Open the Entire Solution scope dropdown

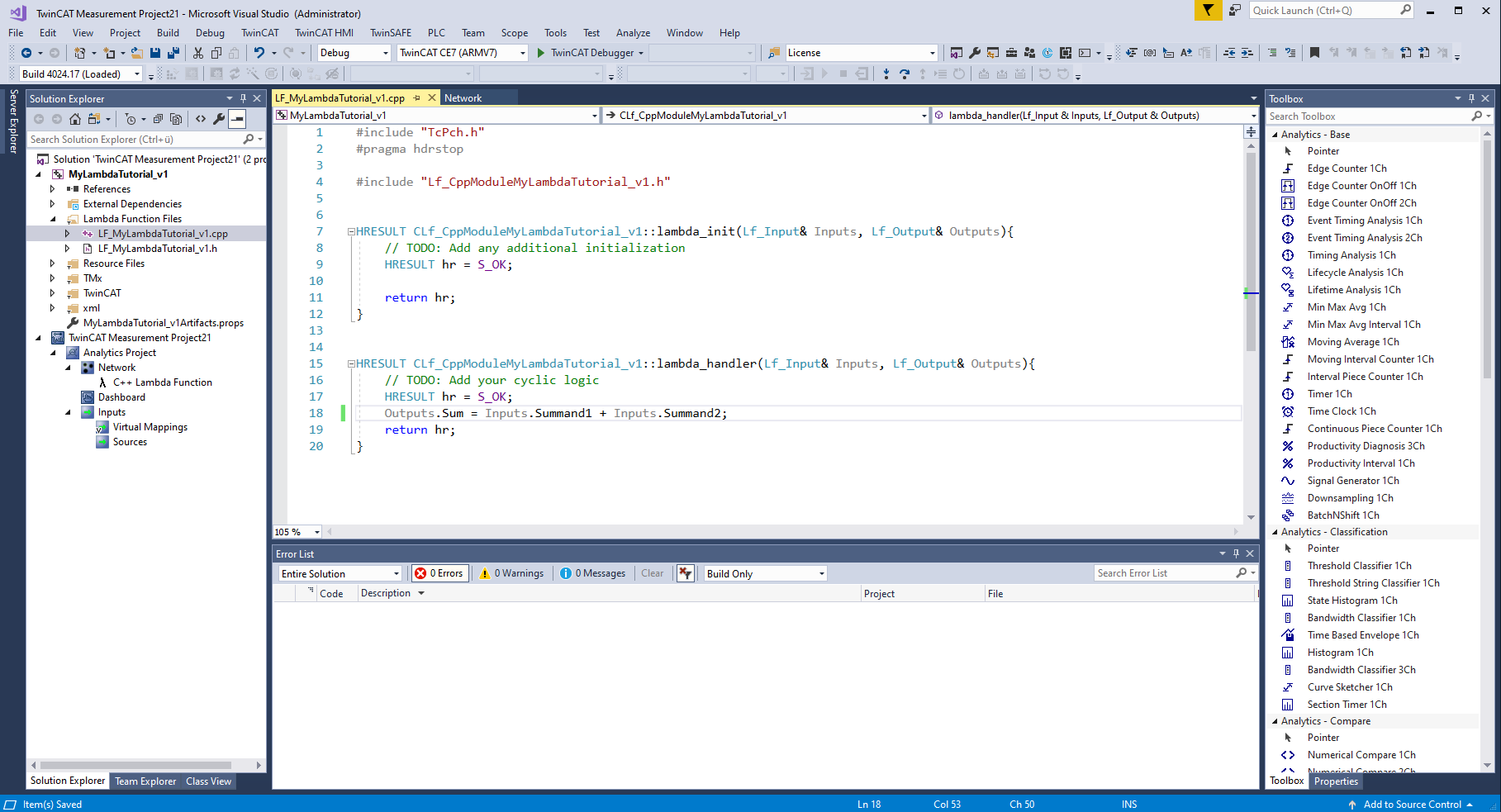click(340, 573)
